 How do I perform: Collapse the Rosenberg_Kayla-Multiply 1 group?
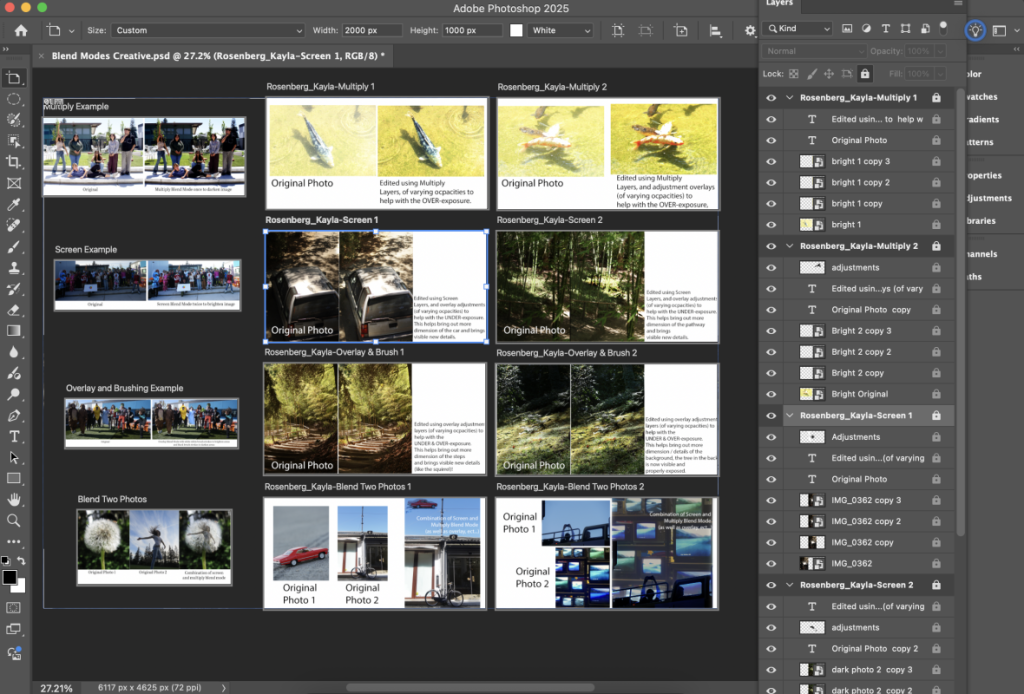pos(790,97)
